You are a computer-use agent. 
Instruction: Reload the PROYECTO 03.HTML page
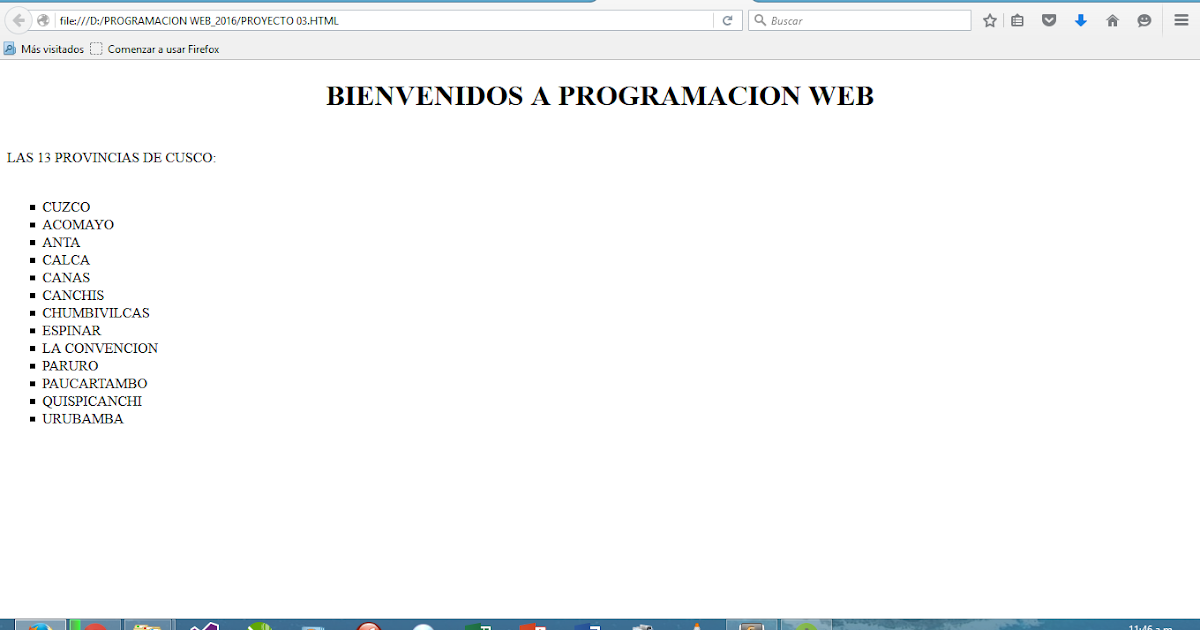point(728,20)
